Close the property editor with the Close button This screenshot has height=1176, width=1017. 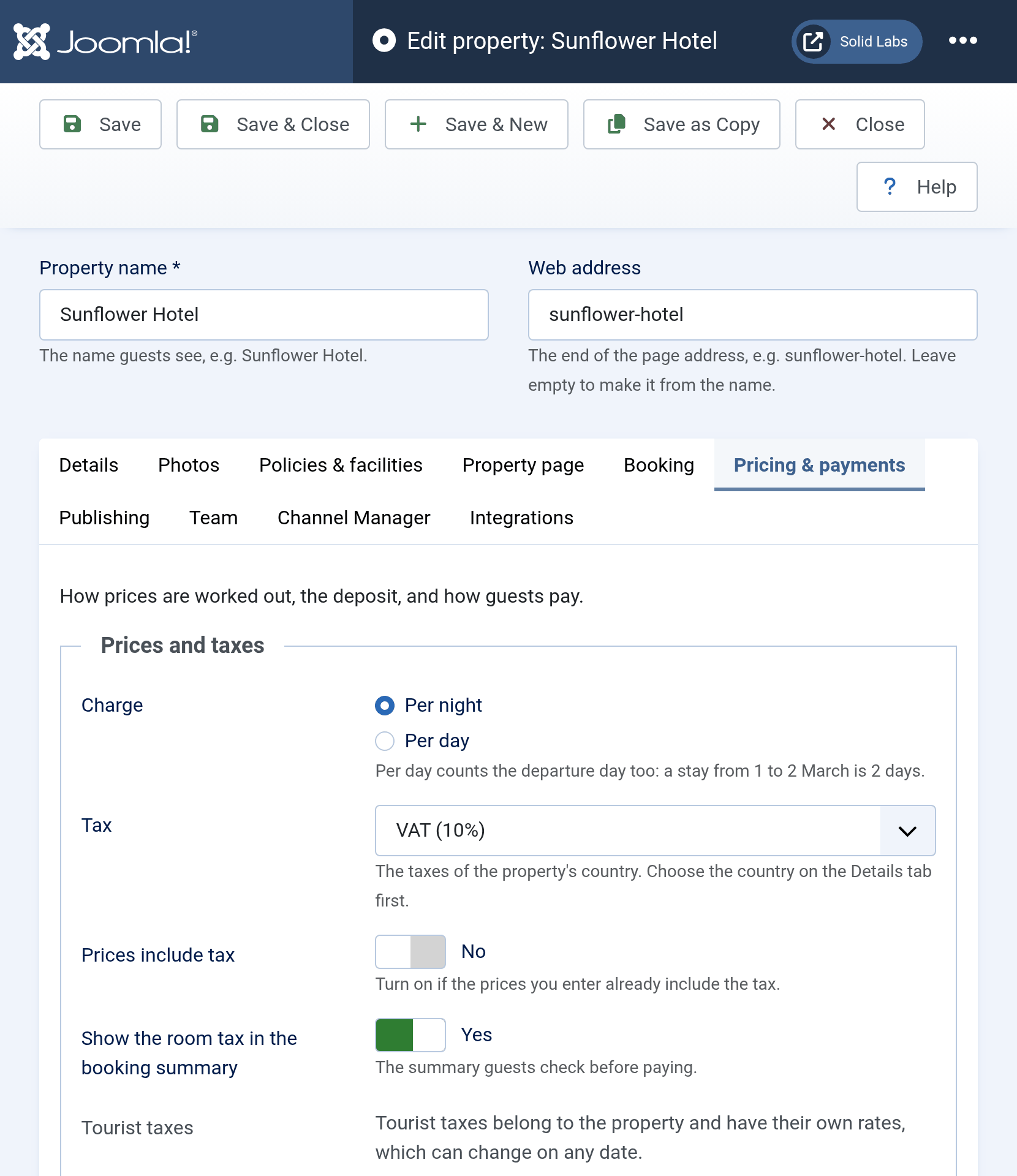860,124
